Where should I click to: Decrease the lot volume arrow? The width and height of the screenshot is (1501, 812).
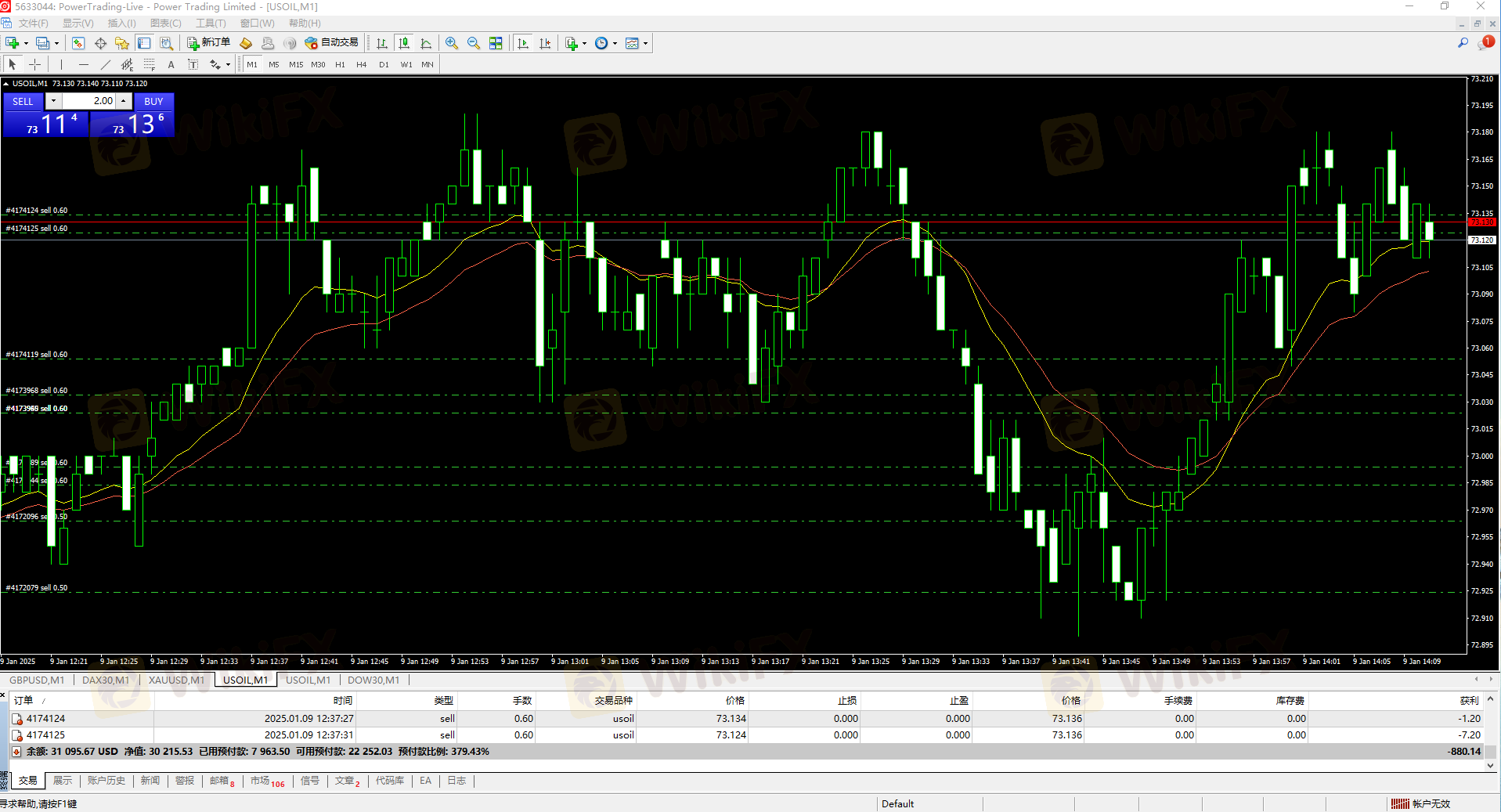coord(53,101)
